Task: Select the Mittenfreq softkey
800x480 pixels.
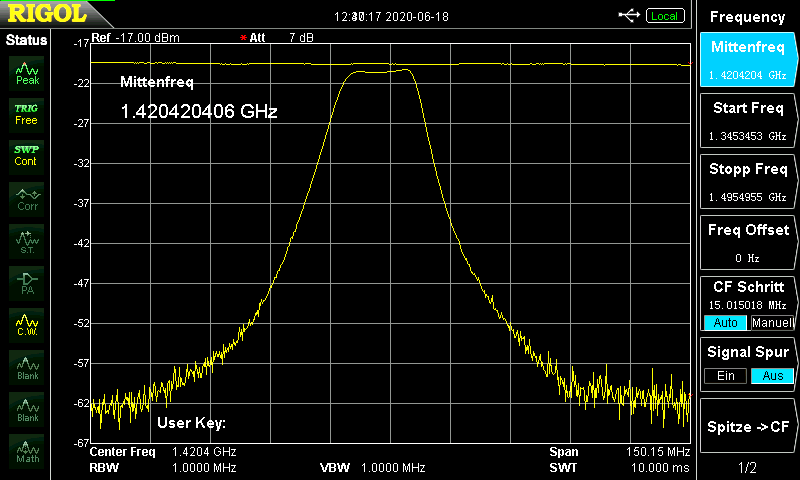Action: click(747, 60)
